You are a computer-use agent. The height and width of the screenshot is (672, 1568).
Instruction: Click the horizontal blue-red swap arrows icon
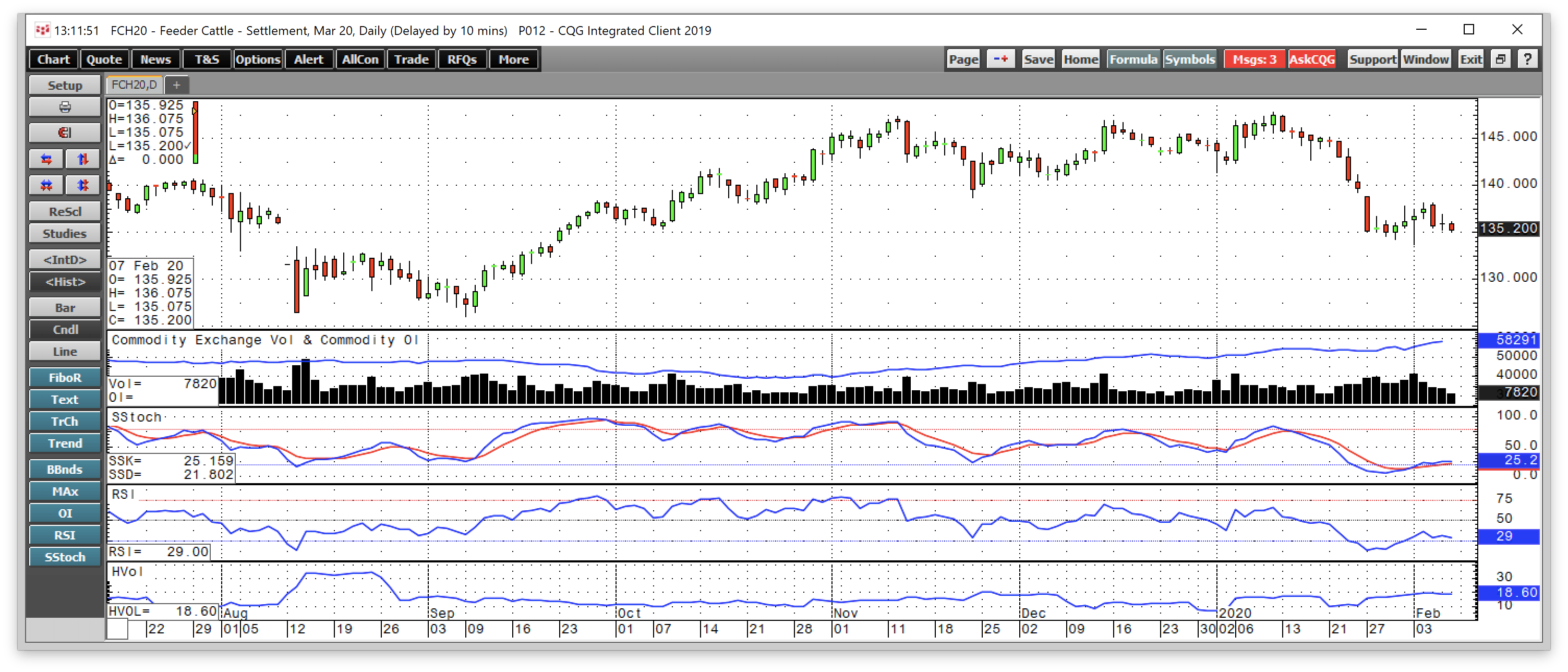tap(46, 160)
